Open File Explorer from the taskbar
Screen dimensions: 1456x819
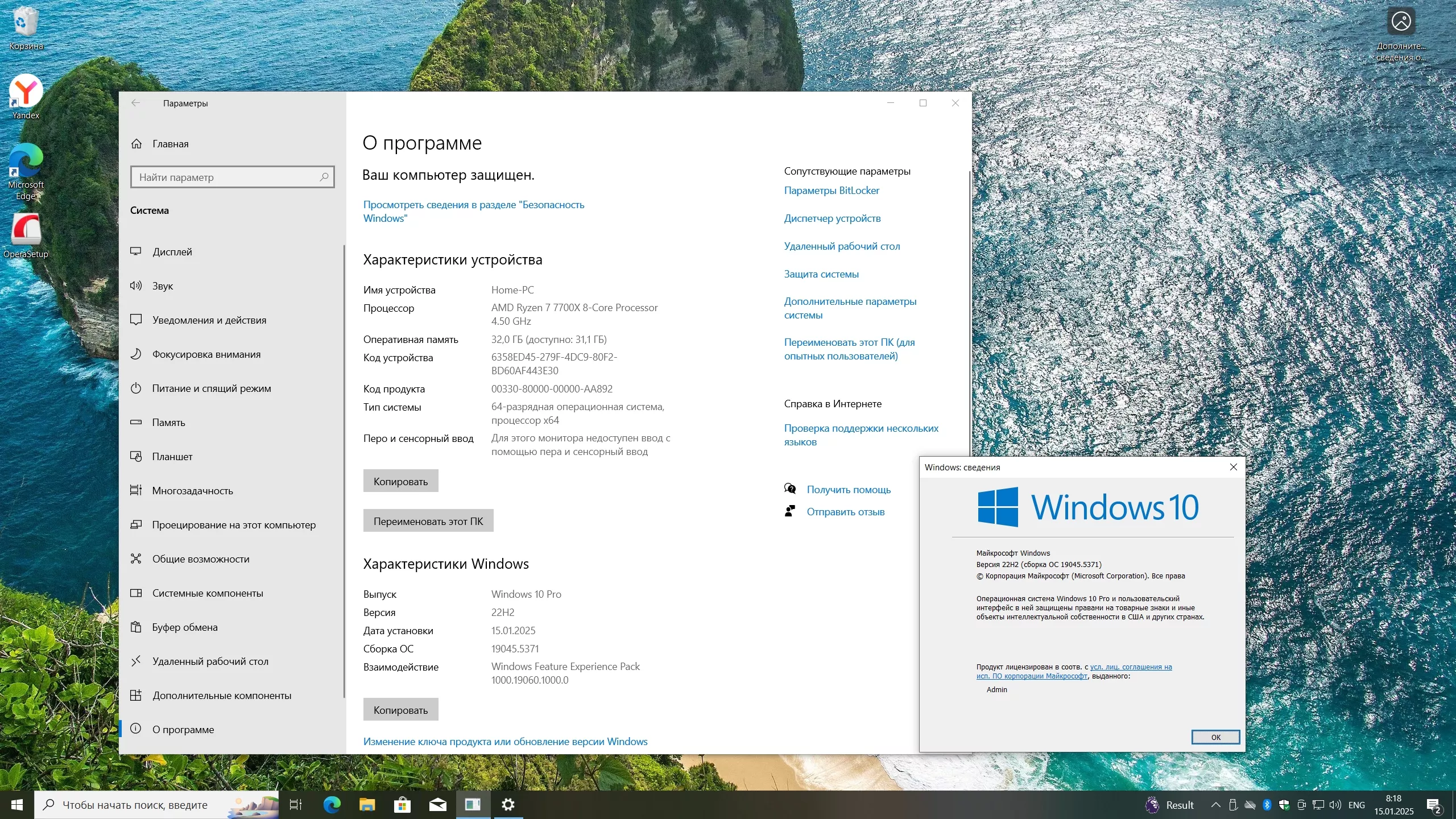coord(367,804)
